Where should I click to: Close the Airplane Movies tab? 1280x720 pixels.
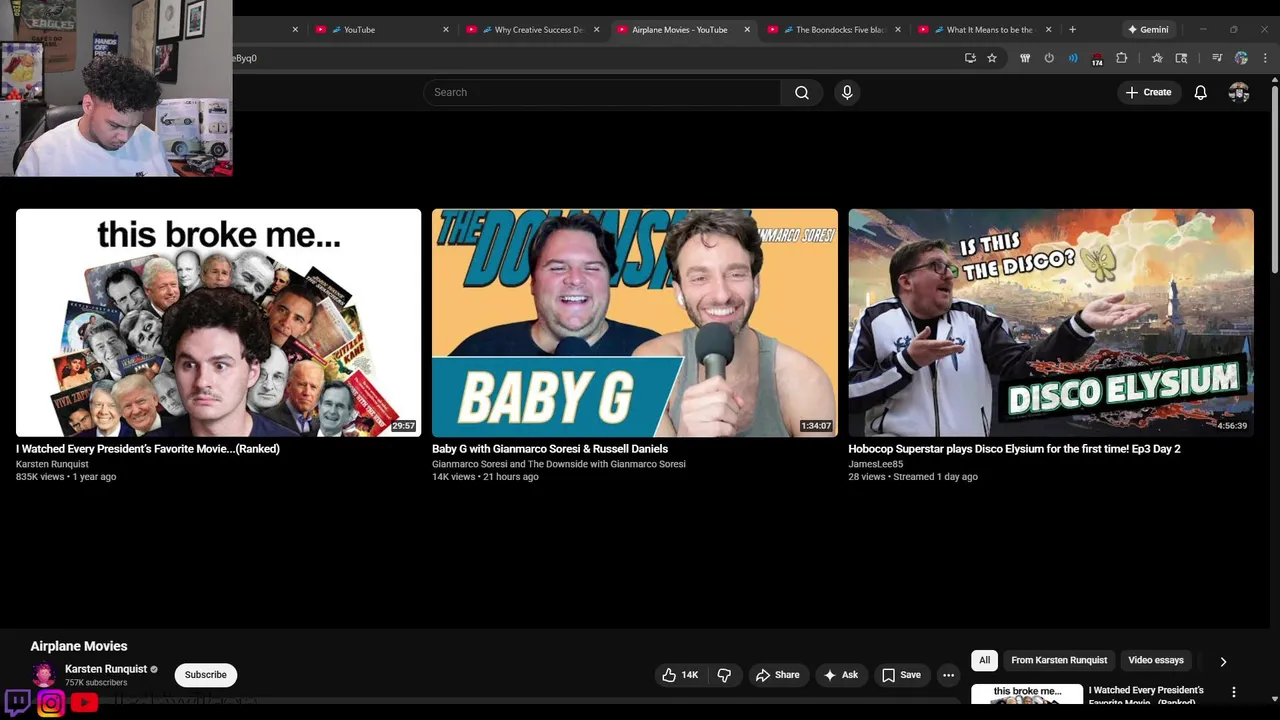(x=747, y=30)
